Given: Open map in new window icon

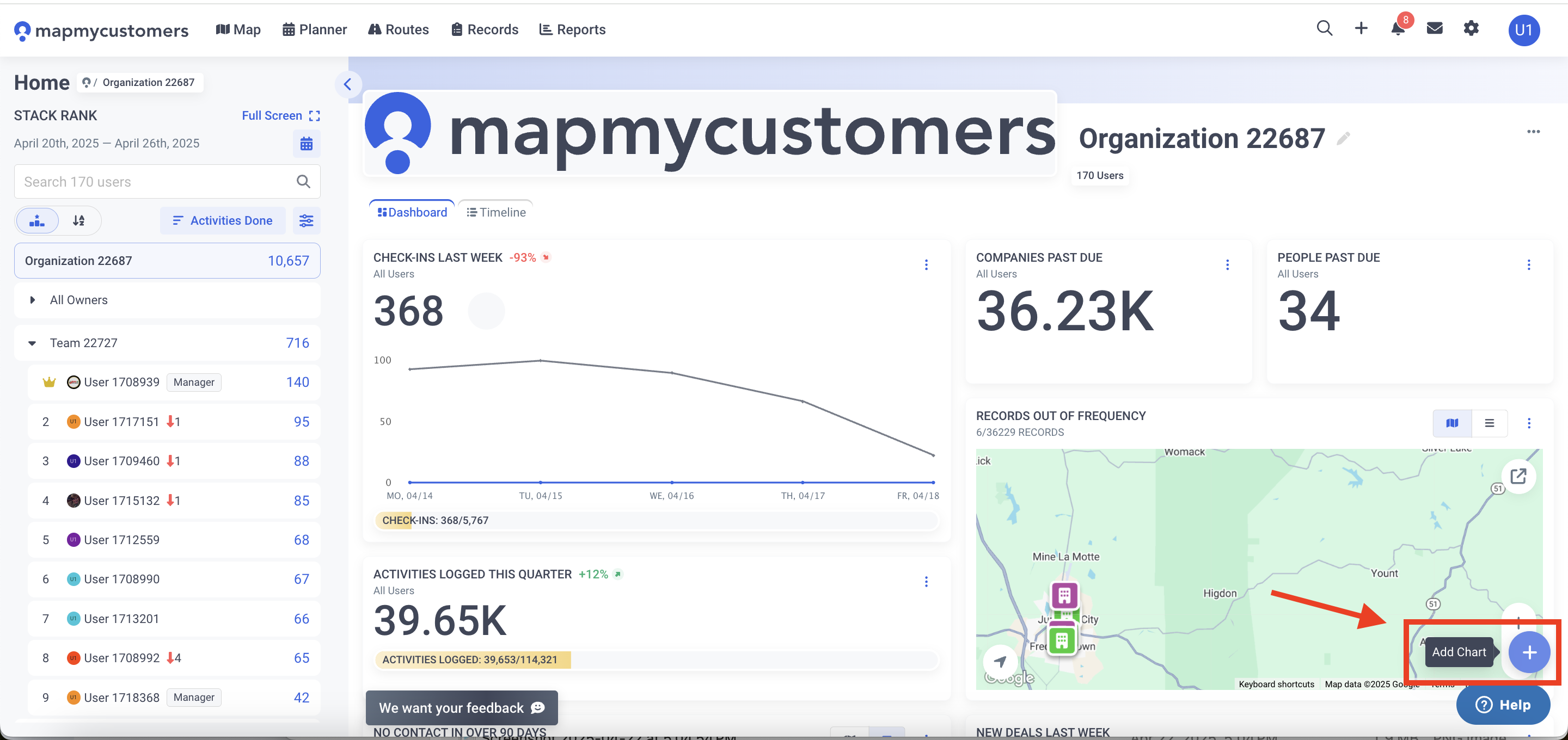Looking at the screenshot, I should coord(1518,476).
